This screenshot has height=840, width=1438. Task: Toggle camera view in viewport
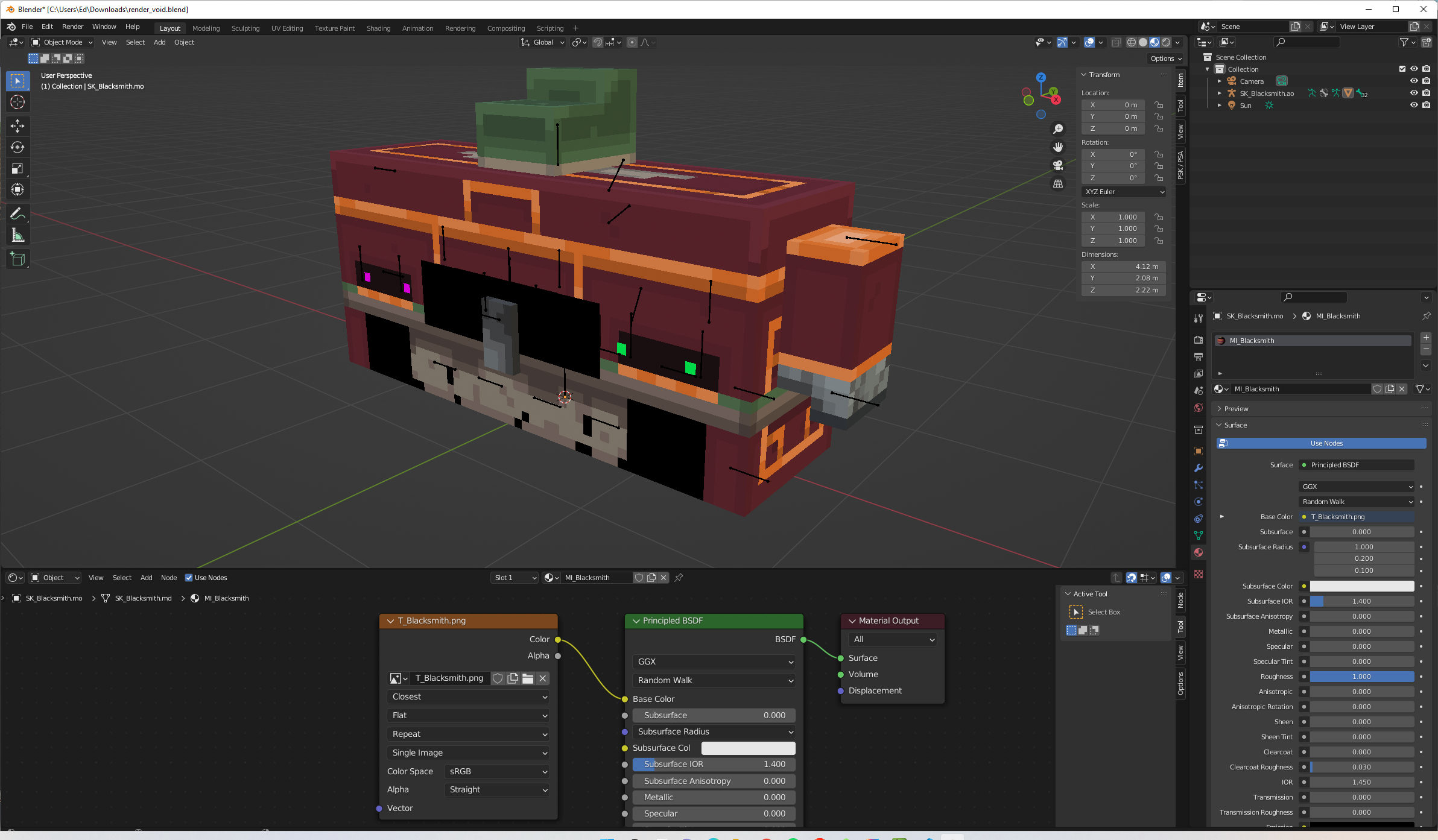[x=1058, y=165]
